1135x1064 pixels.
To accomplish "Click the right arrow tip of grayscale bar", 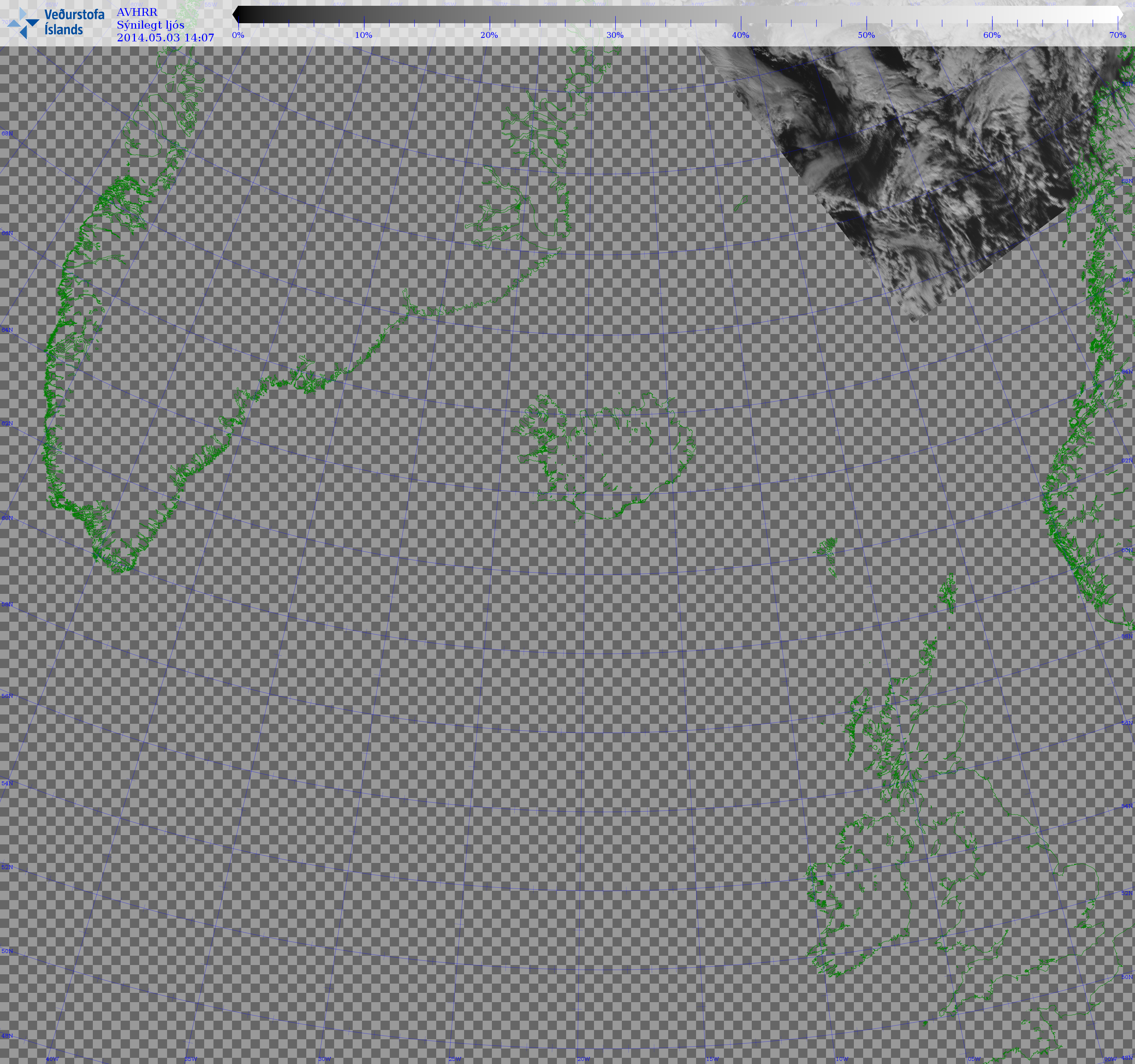I will [1121, 14].
